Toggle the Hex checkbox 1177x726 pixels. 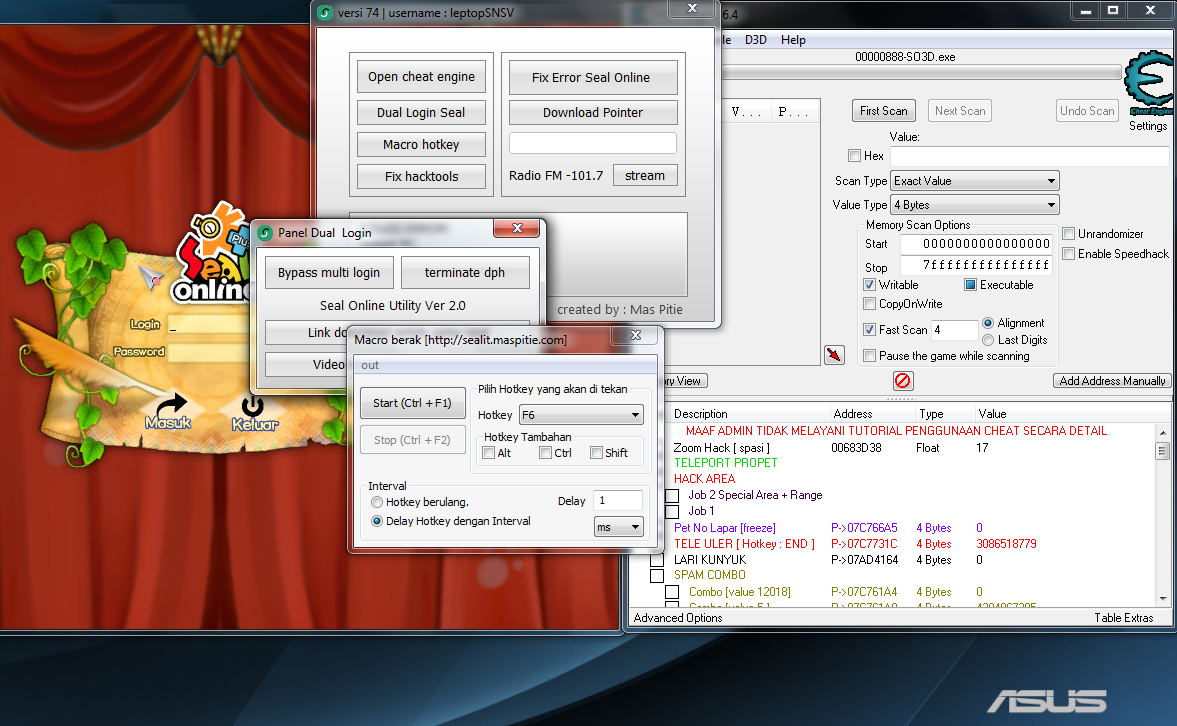(x=854, y=155)
